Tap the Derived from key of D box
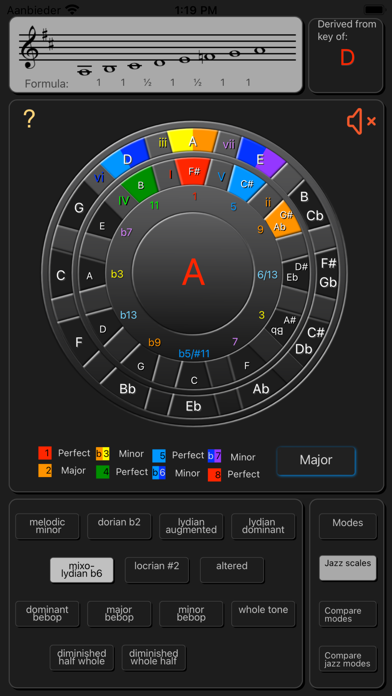 pos(346,55)
